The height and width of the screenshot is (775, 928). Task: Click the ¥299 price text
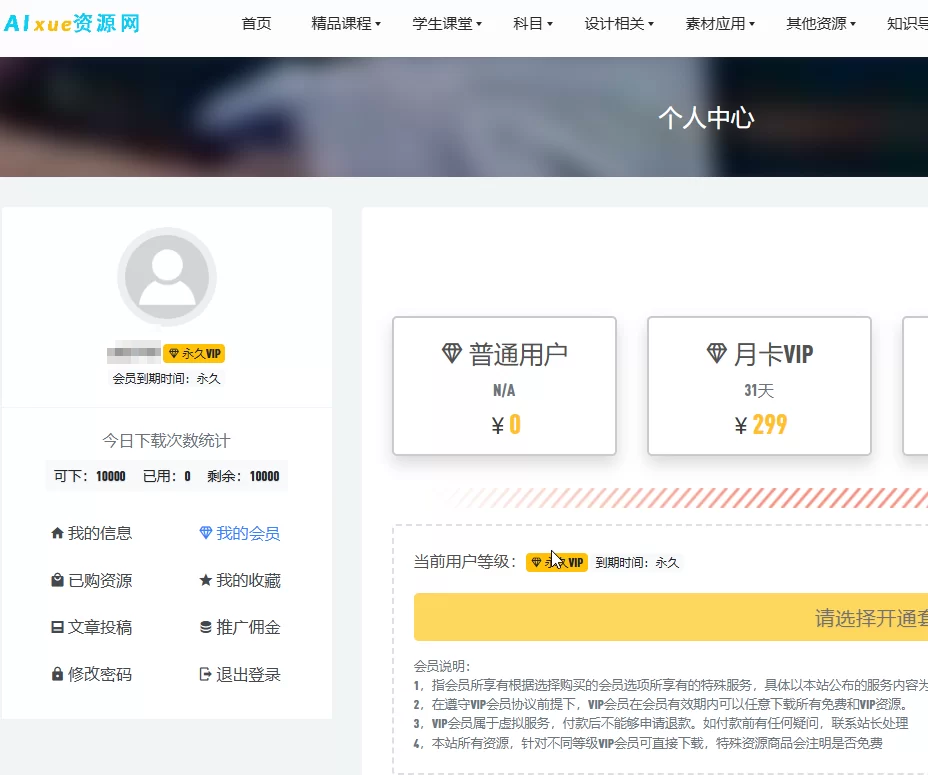coord(761,425)
